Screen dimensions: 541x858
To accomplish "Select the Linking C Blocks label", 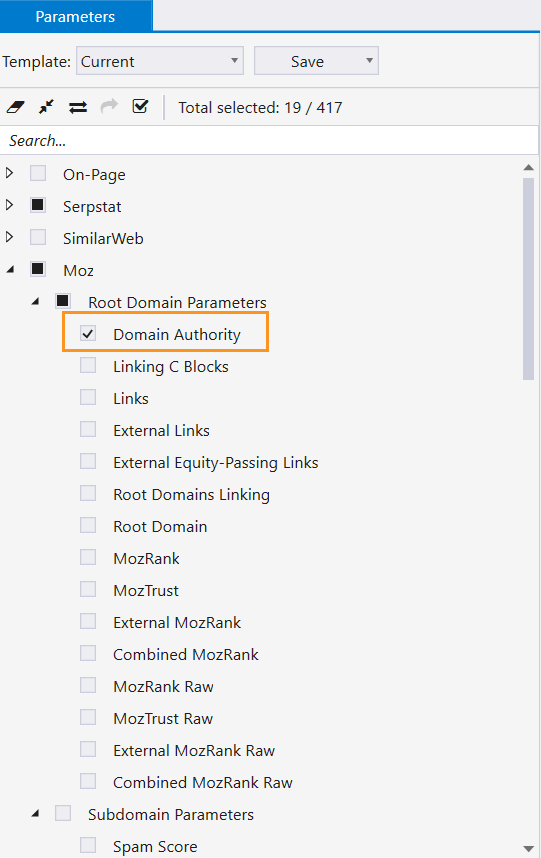I will [x=171, y=367].
